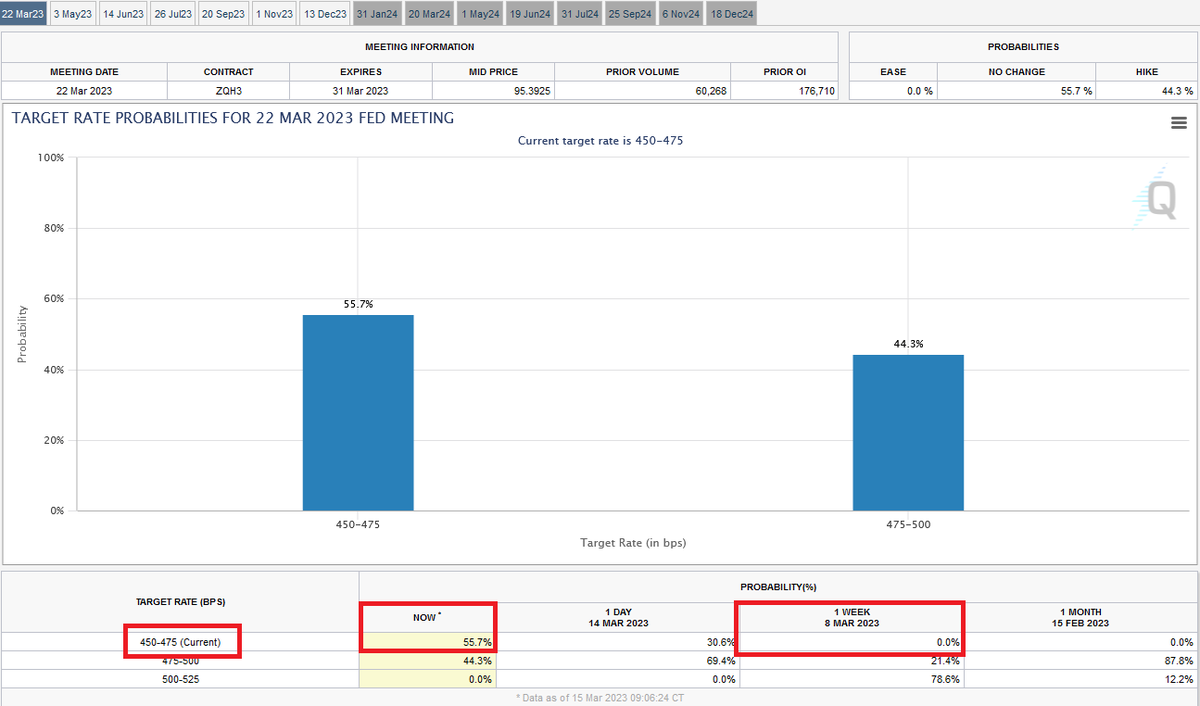Click the 1 DAY 14 MAR 2023 column header
The width and height of the screenshot is (1200, 706).
pyautogui.click(x=617, y=617)
